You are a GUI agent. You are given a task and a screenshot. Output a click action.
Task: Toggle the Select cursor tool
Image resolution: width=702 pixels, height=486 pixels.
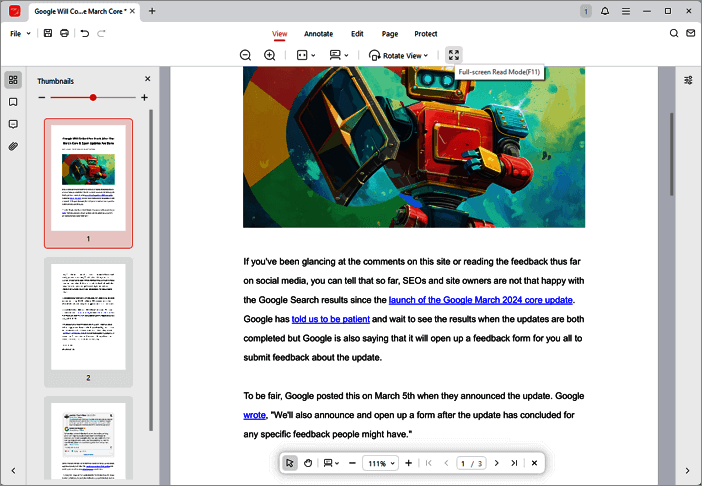coord(289,463)
